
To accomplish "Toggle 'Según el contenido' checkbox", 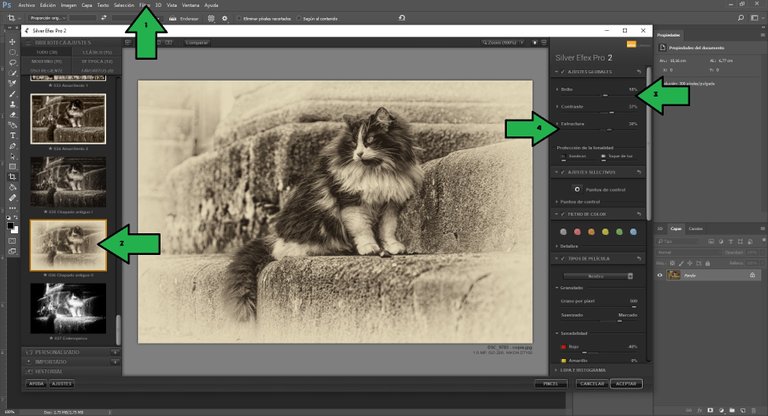I will pyautogui.click(x=298, y=19).
